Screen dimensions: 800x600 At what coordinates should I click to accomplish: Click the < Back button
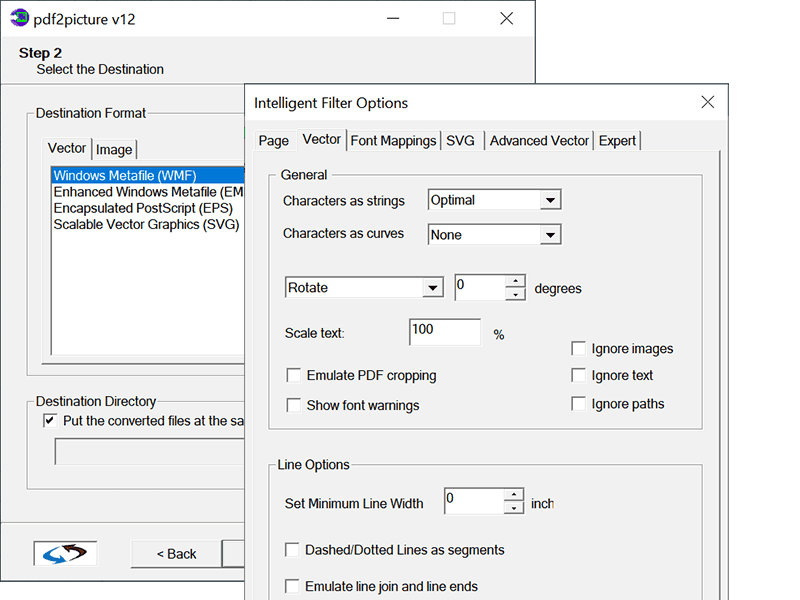[177, 554]
